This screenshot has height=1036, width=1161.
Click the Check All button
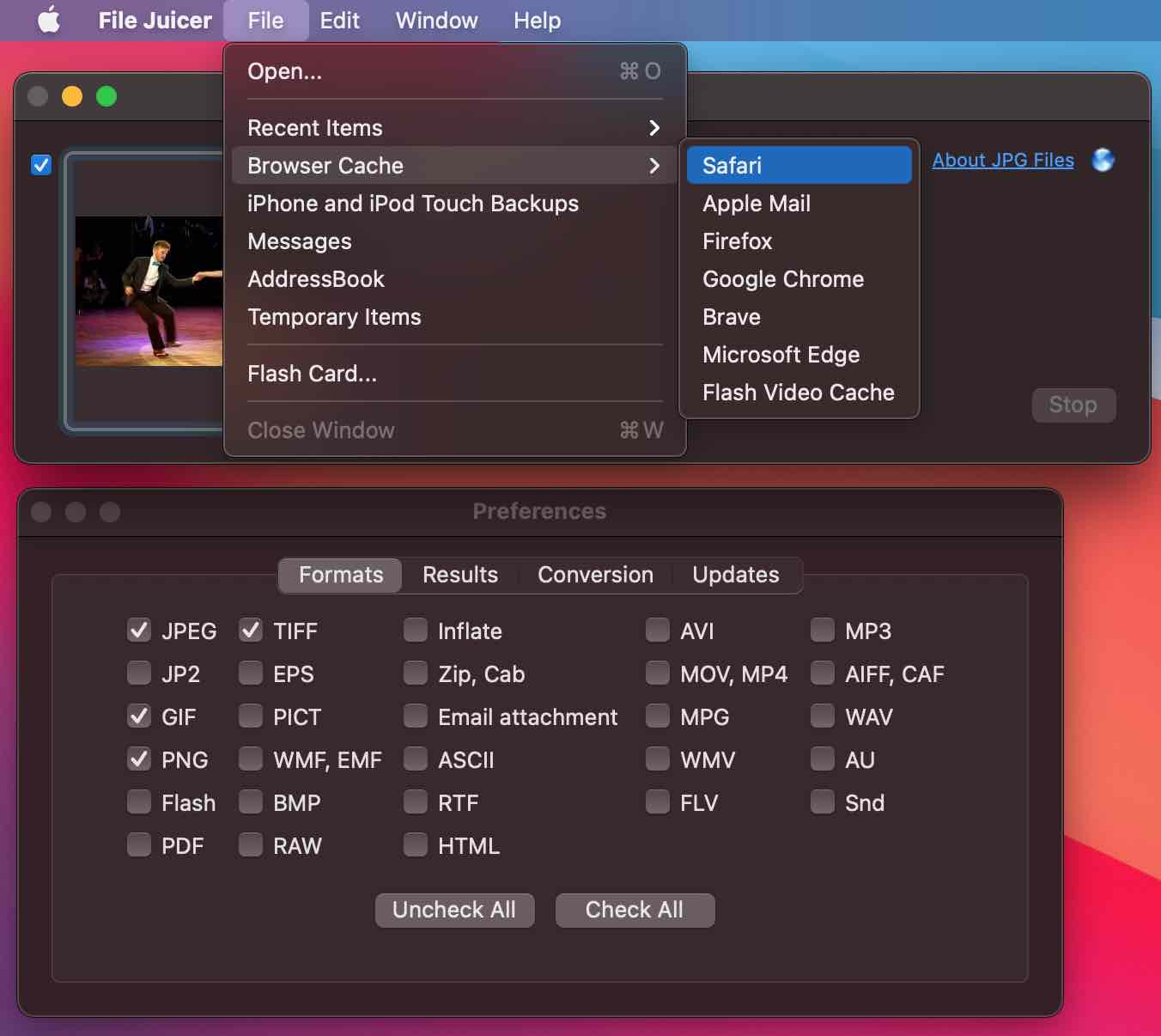[635, 910]
